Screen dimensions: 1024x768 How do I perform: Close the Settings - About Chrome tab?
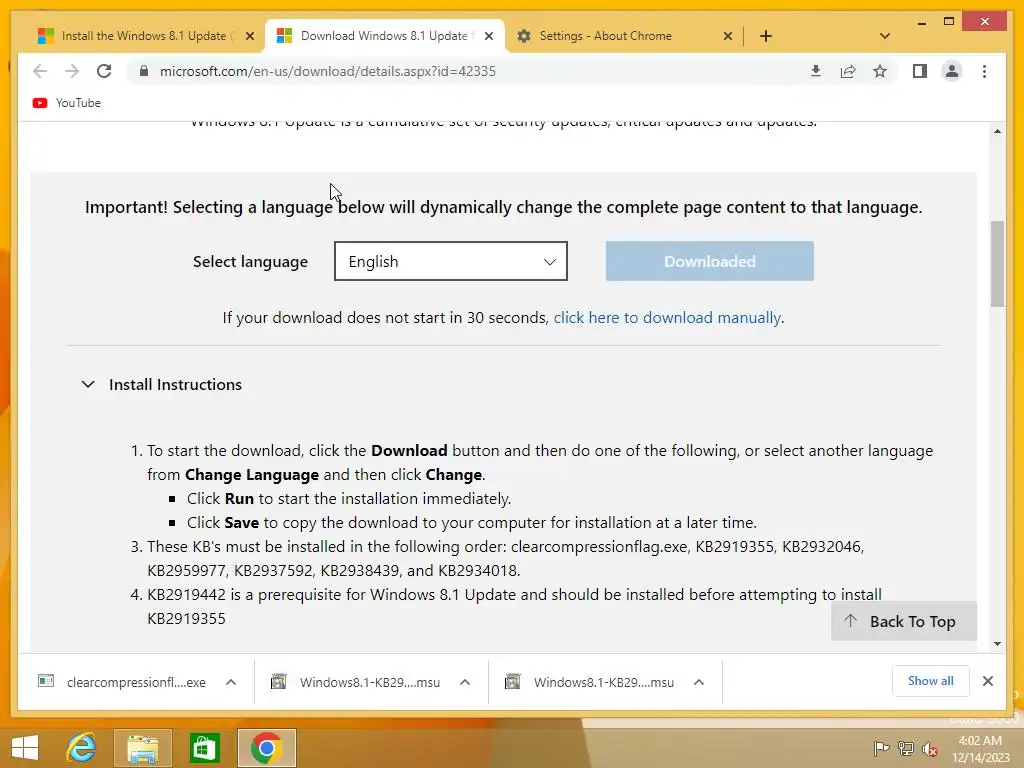pyautogui.click(x=728, y=36)
